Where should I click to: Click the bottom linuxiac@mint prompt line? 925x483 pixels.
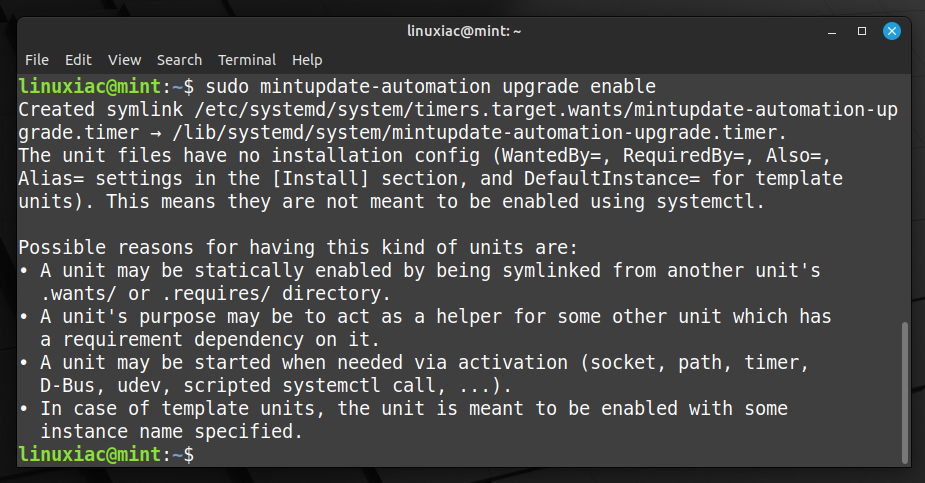click(106, 455)
